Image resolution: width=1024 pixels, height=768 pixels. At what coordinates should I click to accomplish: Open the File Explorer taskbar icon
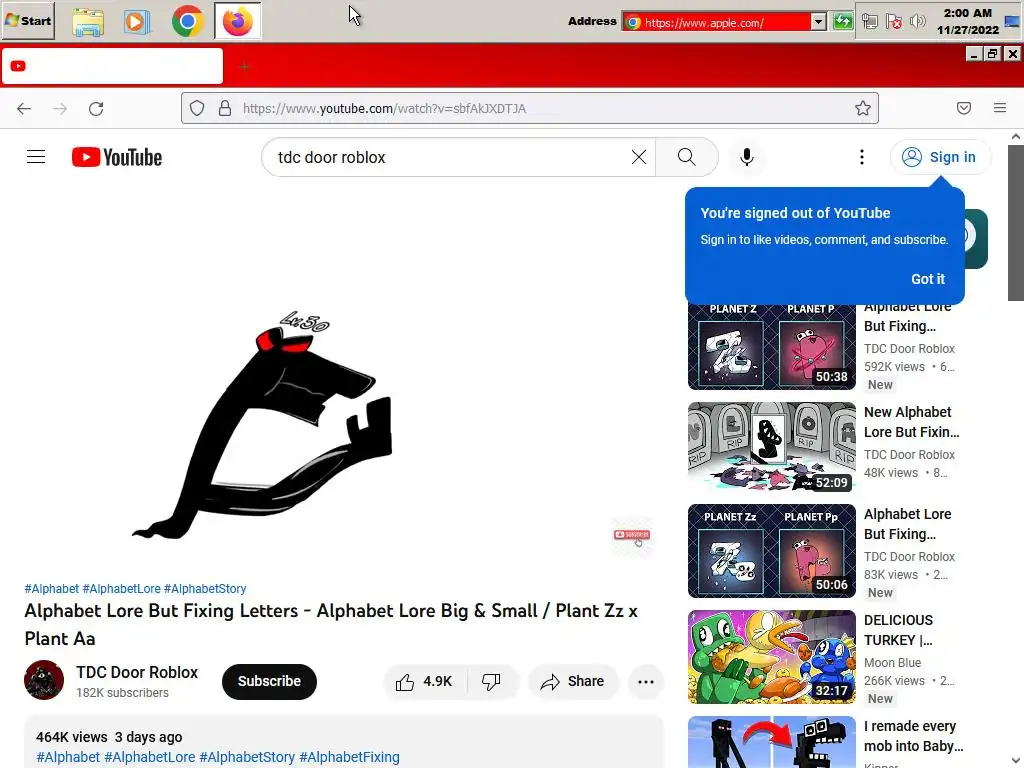coord(88,22)
